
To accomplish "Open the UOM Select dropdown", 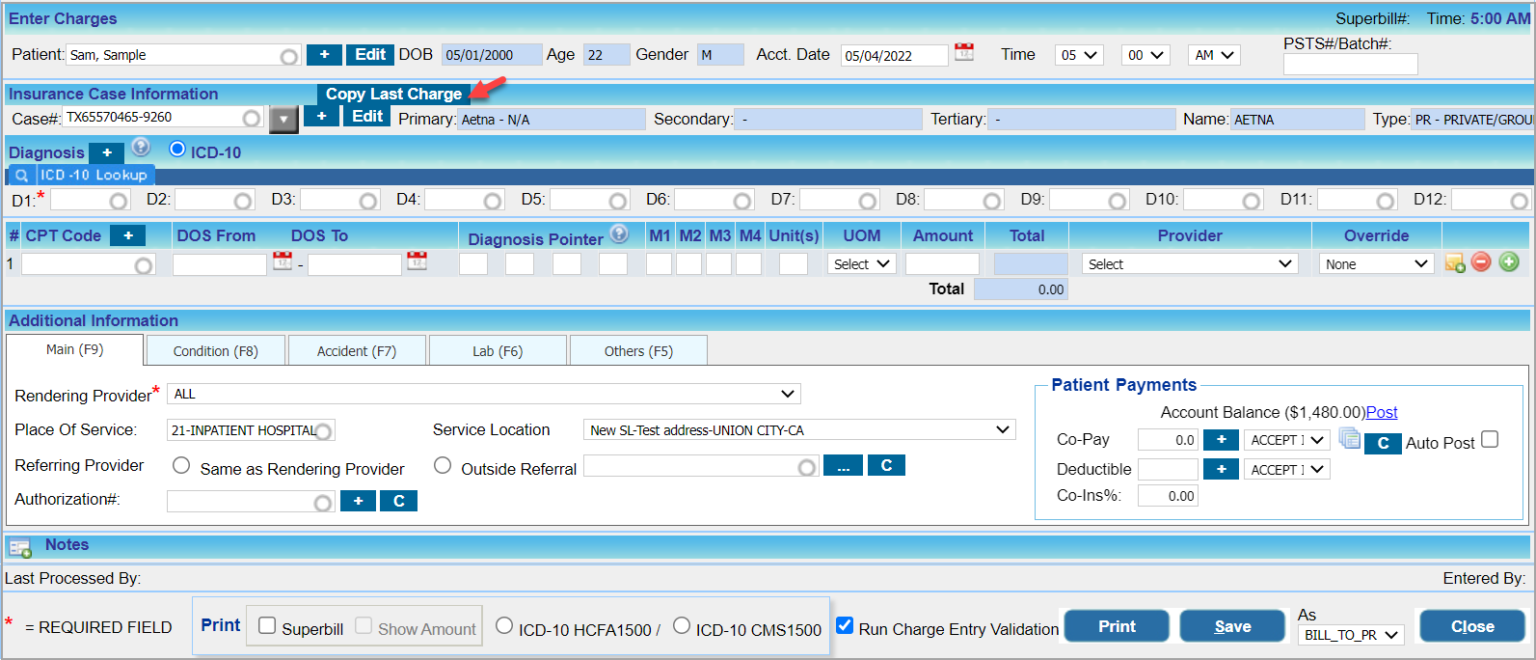I will pyautogui.click(x=862, y=264).
